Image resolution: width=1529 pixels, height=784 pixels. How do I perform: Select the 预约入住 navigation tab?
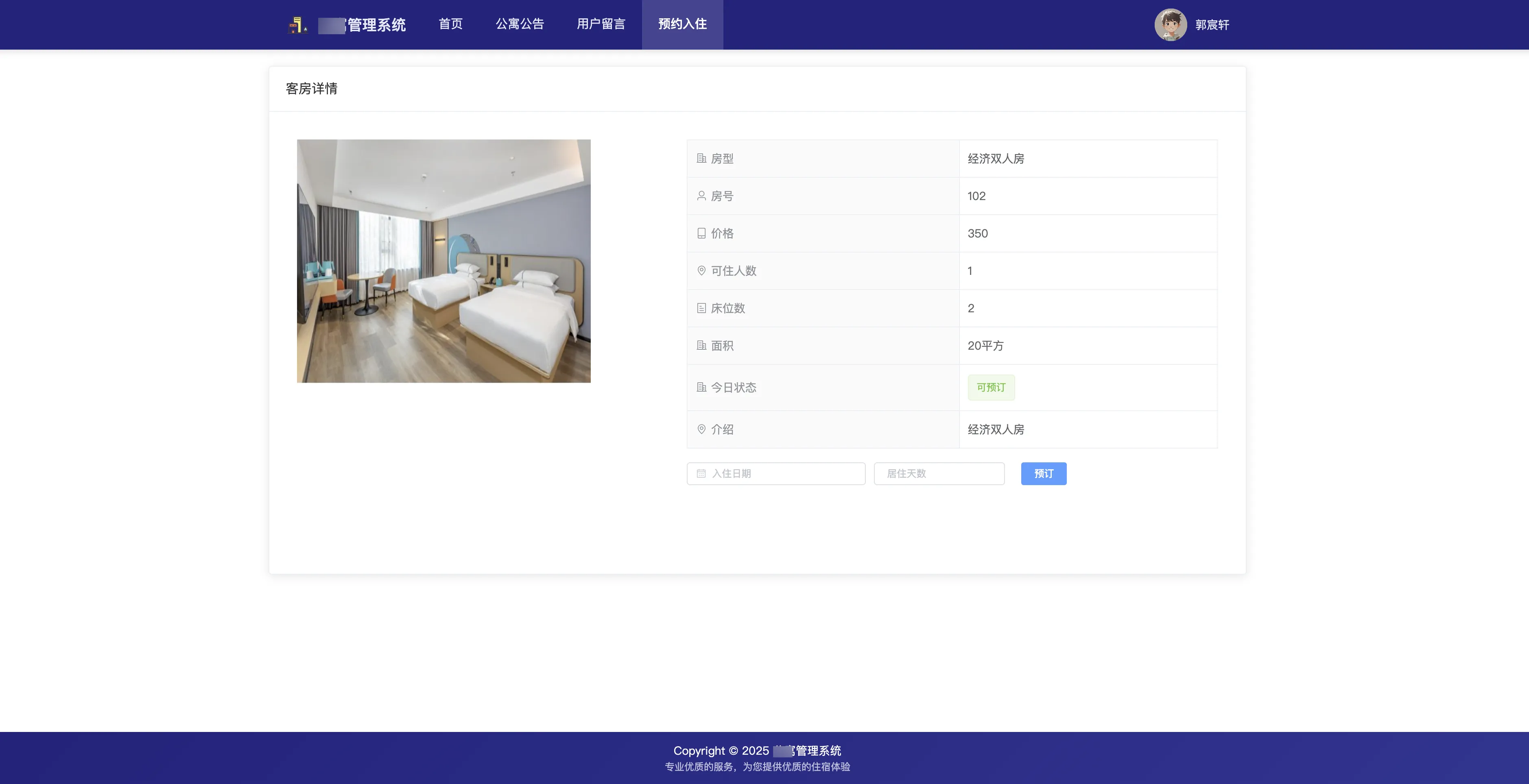[x=682, y=24]
